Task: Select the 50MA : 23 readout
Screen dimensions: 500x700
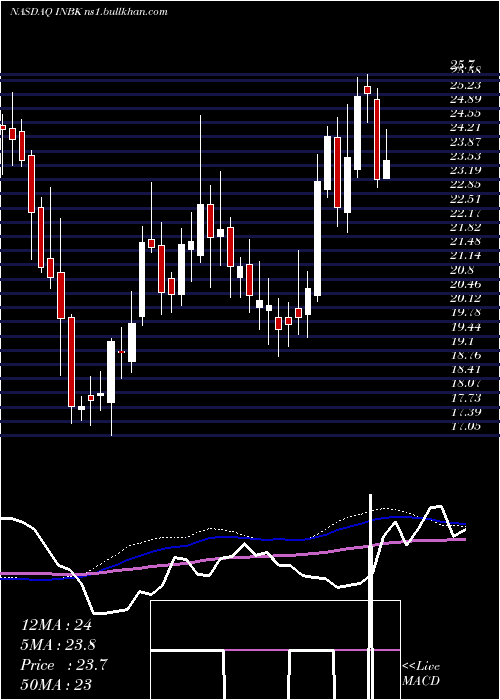Action: pos(56,685)
